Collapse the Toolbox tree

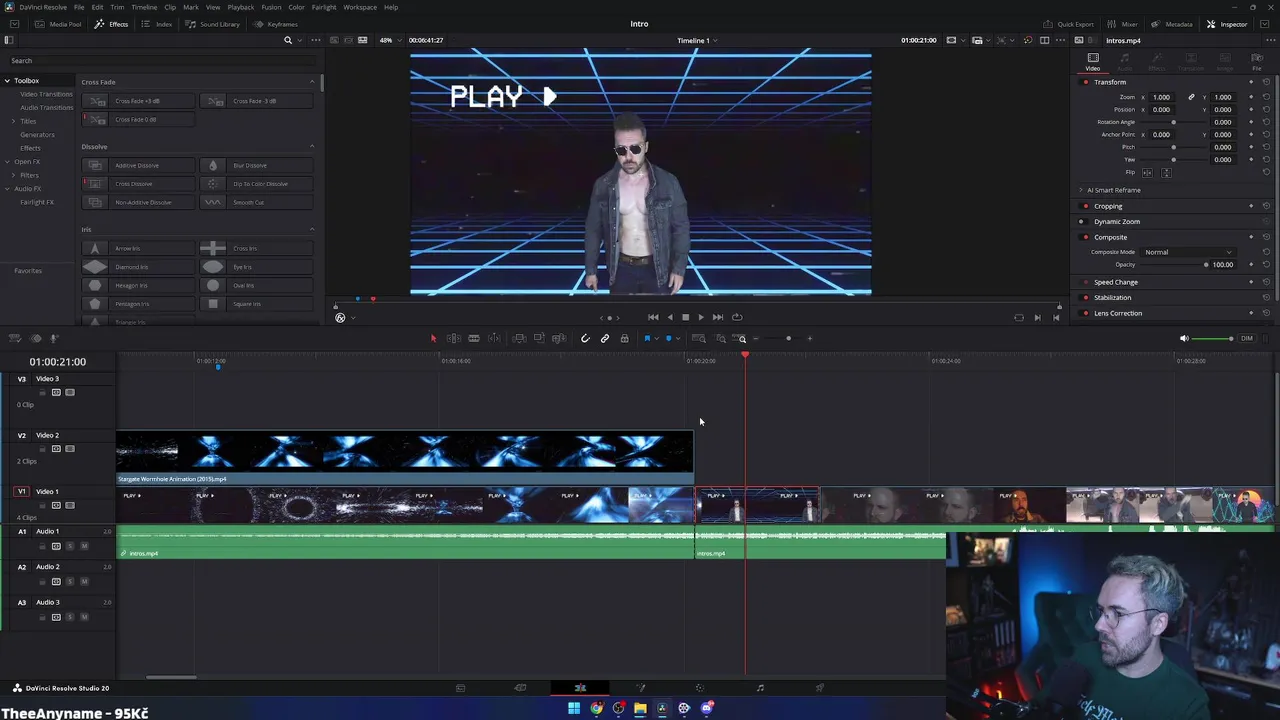(7, 80)
